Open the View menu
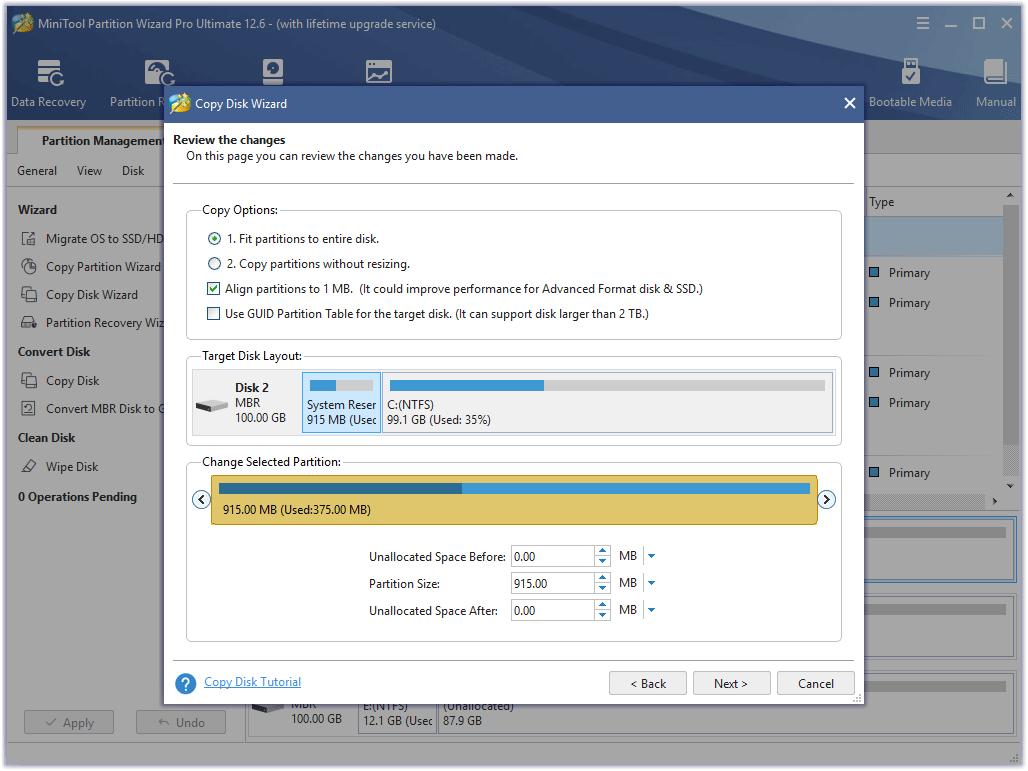Viewport: 1028px width, 771px height. (89, 171)
